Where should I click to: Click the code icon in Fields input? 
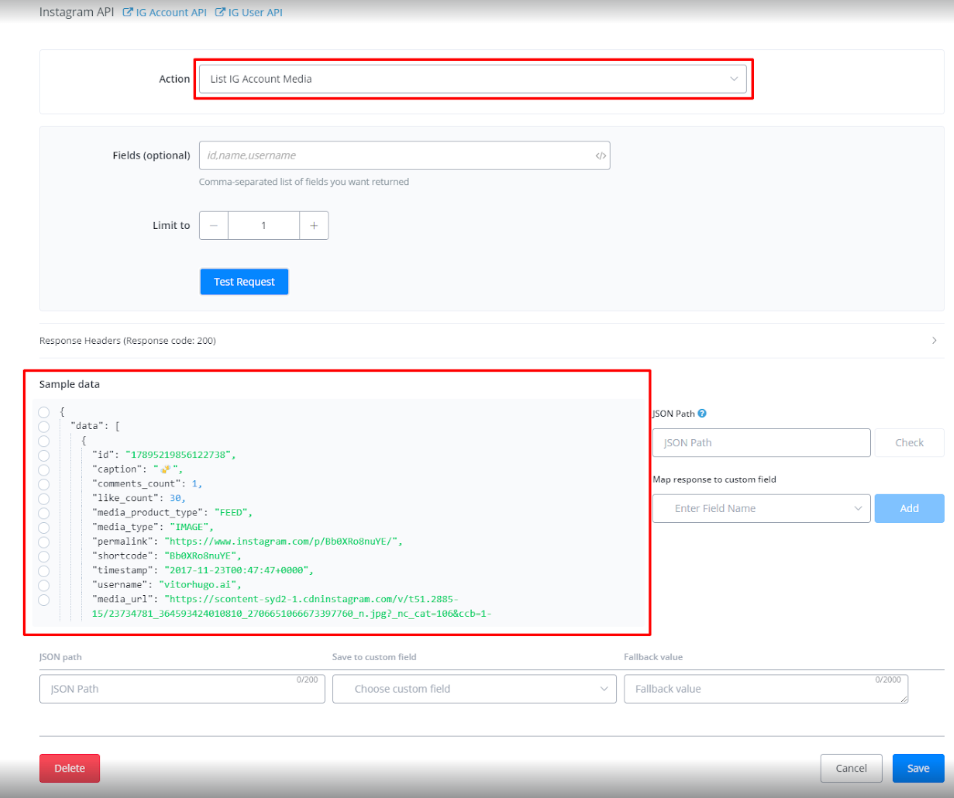pos(600,156)
